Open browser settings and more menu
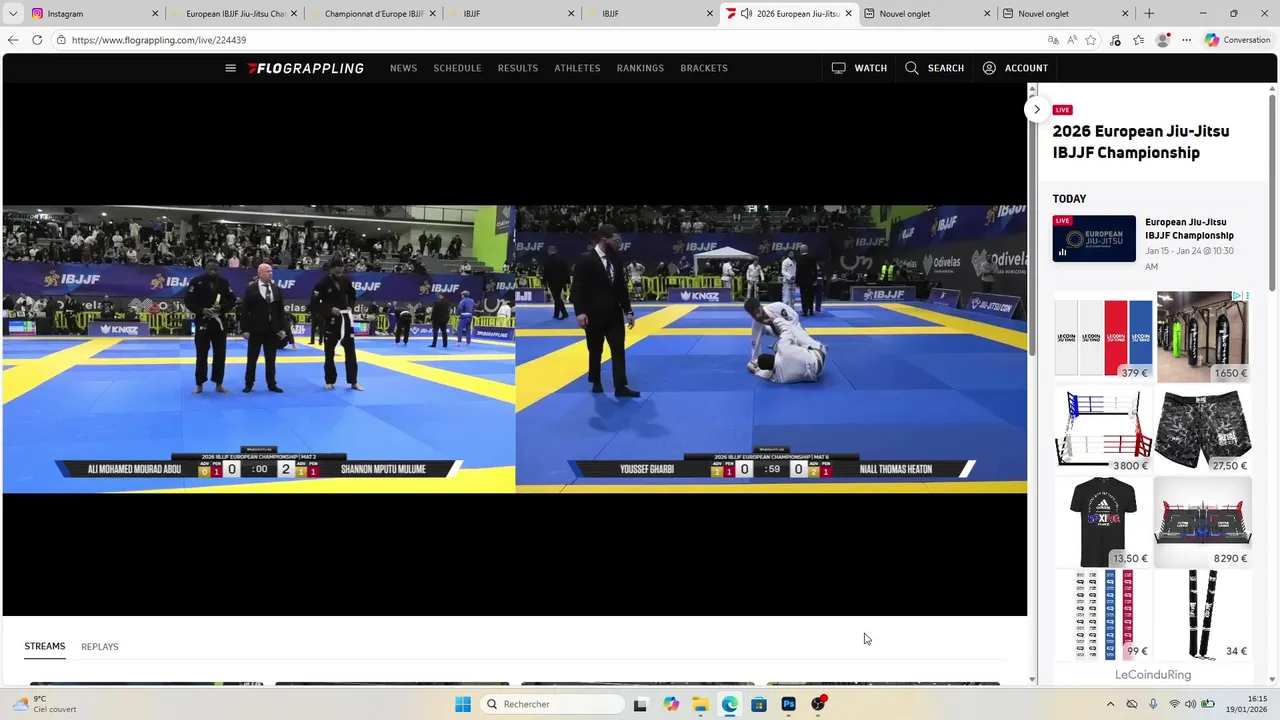Screen dimensions: 1280x720 click(1187, 40)
